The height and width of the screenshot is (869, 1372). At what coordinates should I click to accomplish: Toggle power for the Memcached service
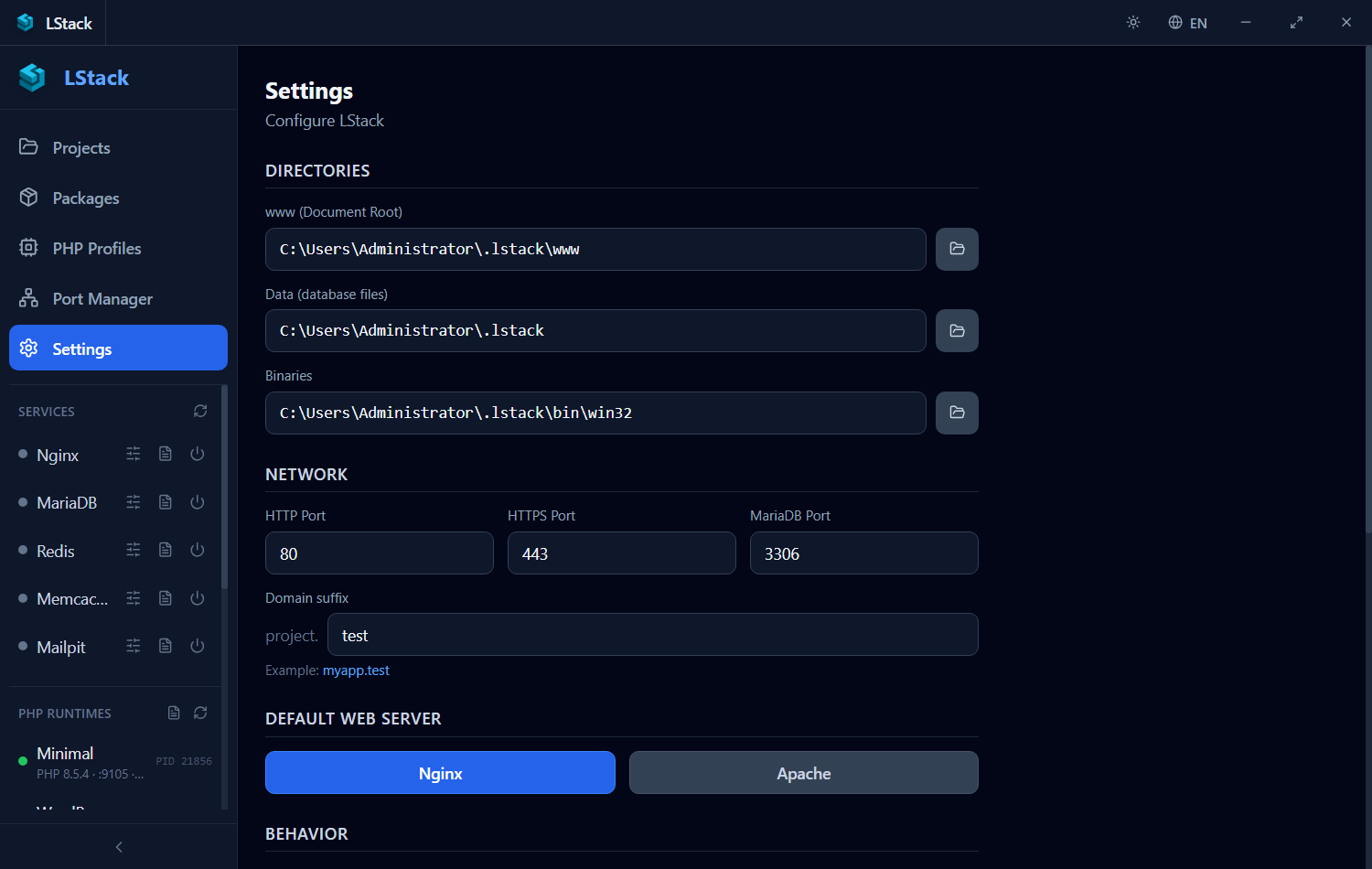(x=197, y=598)
